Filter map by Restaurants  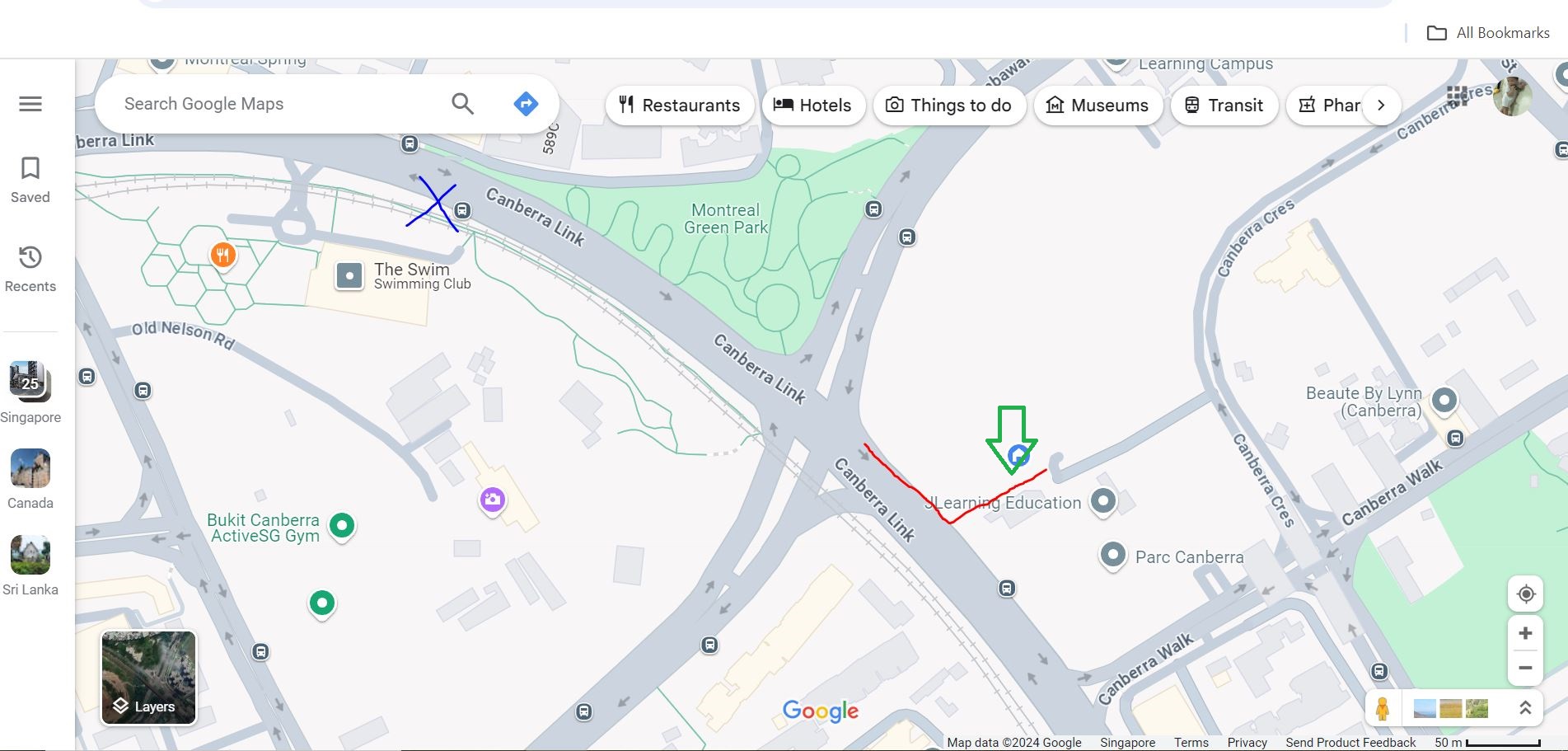pyautogui.click(x=680, y=106)
